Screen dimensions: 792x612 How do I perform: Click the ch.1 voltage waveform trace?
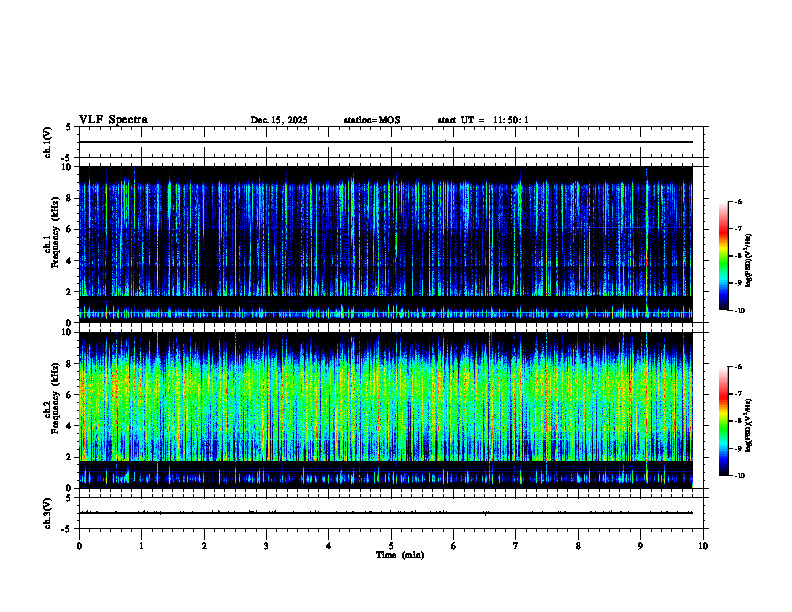[386, 142]
